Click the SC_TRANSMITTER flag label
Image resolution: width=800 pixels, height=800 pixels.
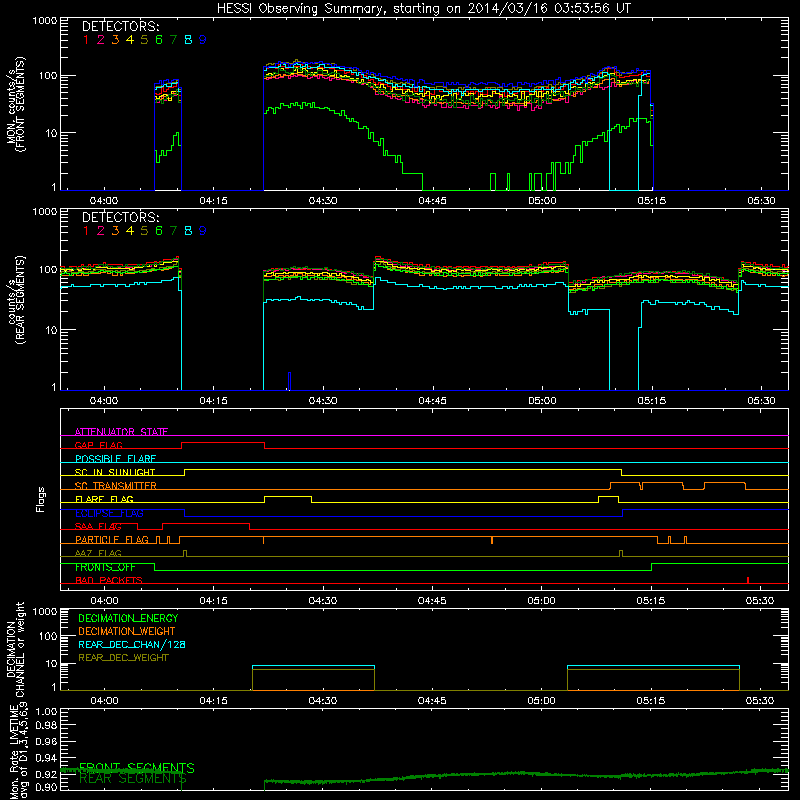click(116, 486)
